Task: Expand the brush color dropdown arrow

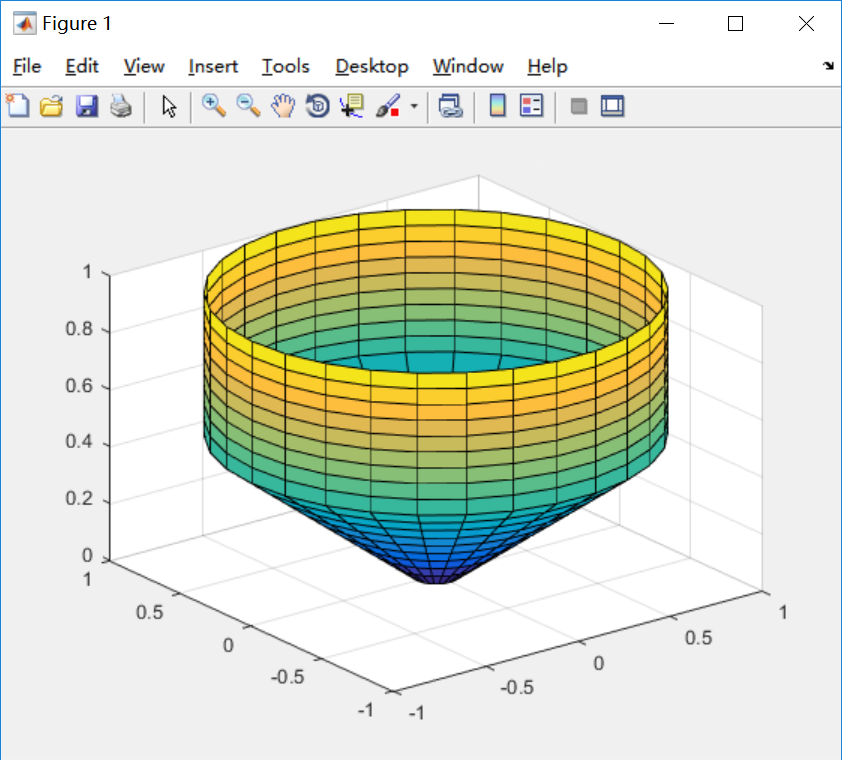Action: pos(414,106)
